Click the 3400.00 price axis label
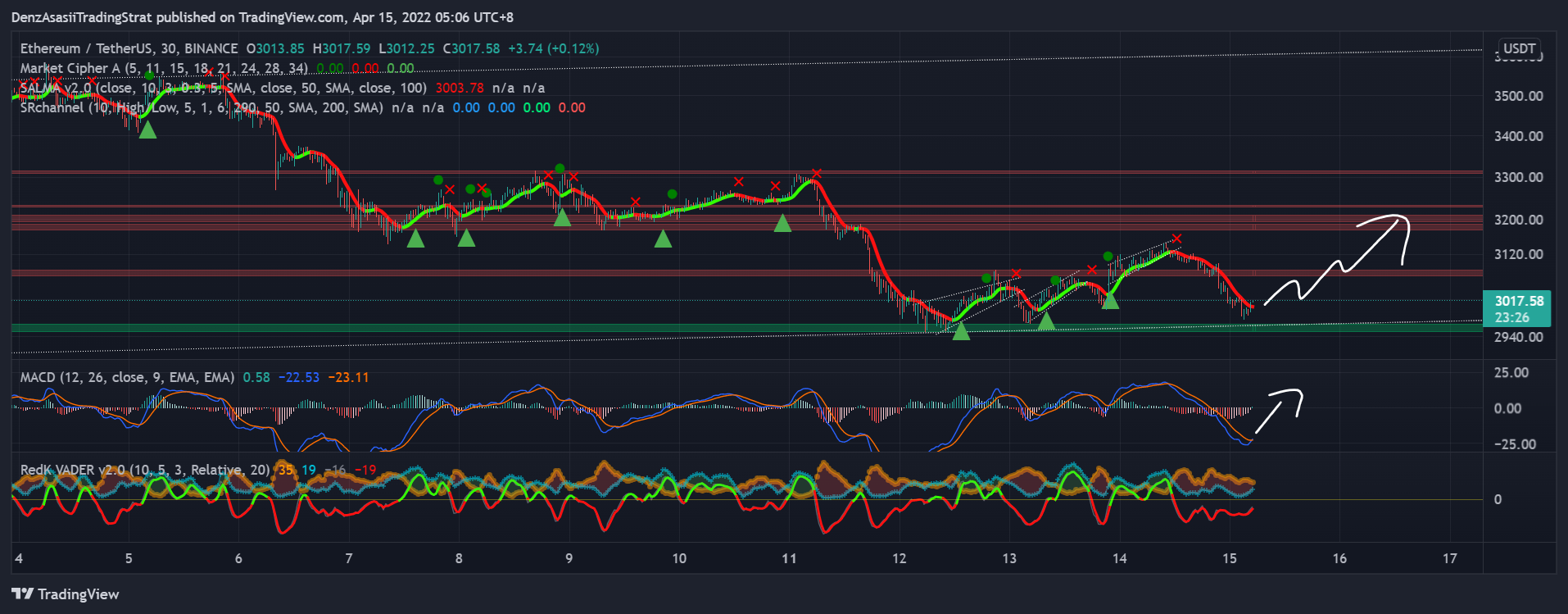Screen dimensions: 1568x614 (1519, 136)
